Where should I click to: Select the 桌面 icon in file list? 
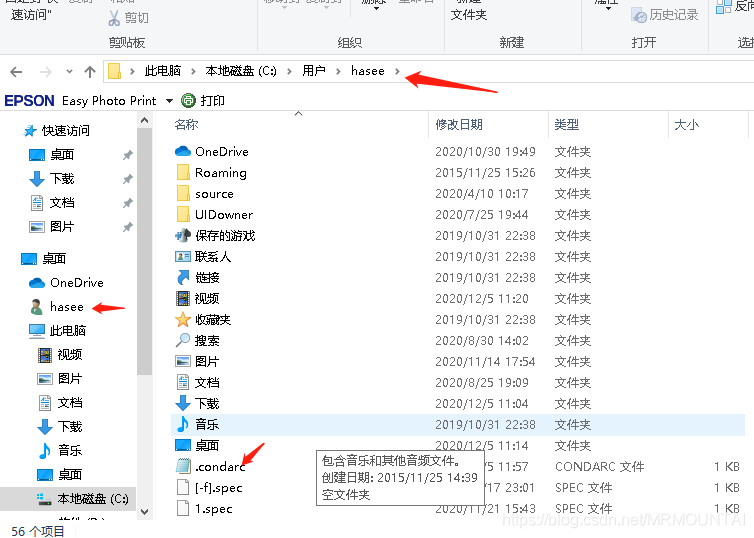pyautogui.click(x=183, y=445)
